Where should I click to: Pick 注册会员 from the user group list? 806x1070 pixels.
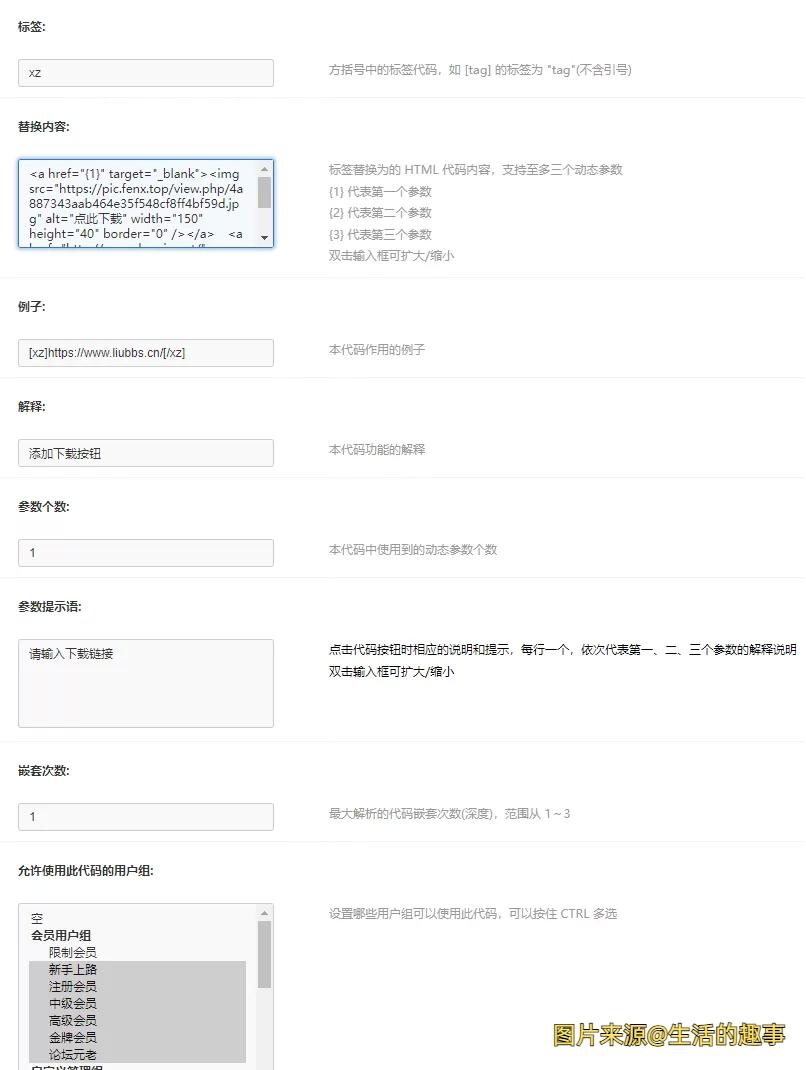tap(73, 986)
